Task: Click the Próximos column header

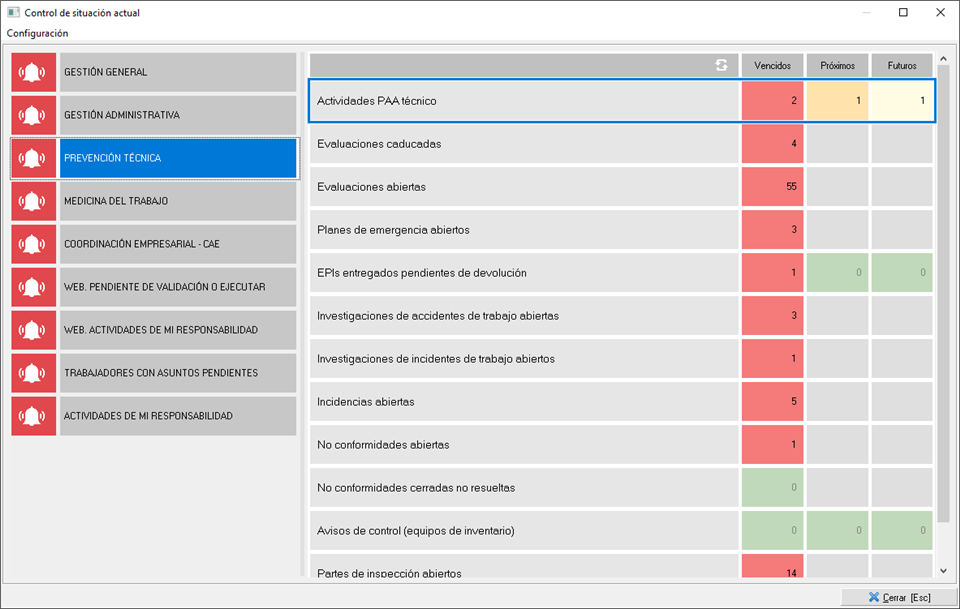Action: click(x=837, y=65)
